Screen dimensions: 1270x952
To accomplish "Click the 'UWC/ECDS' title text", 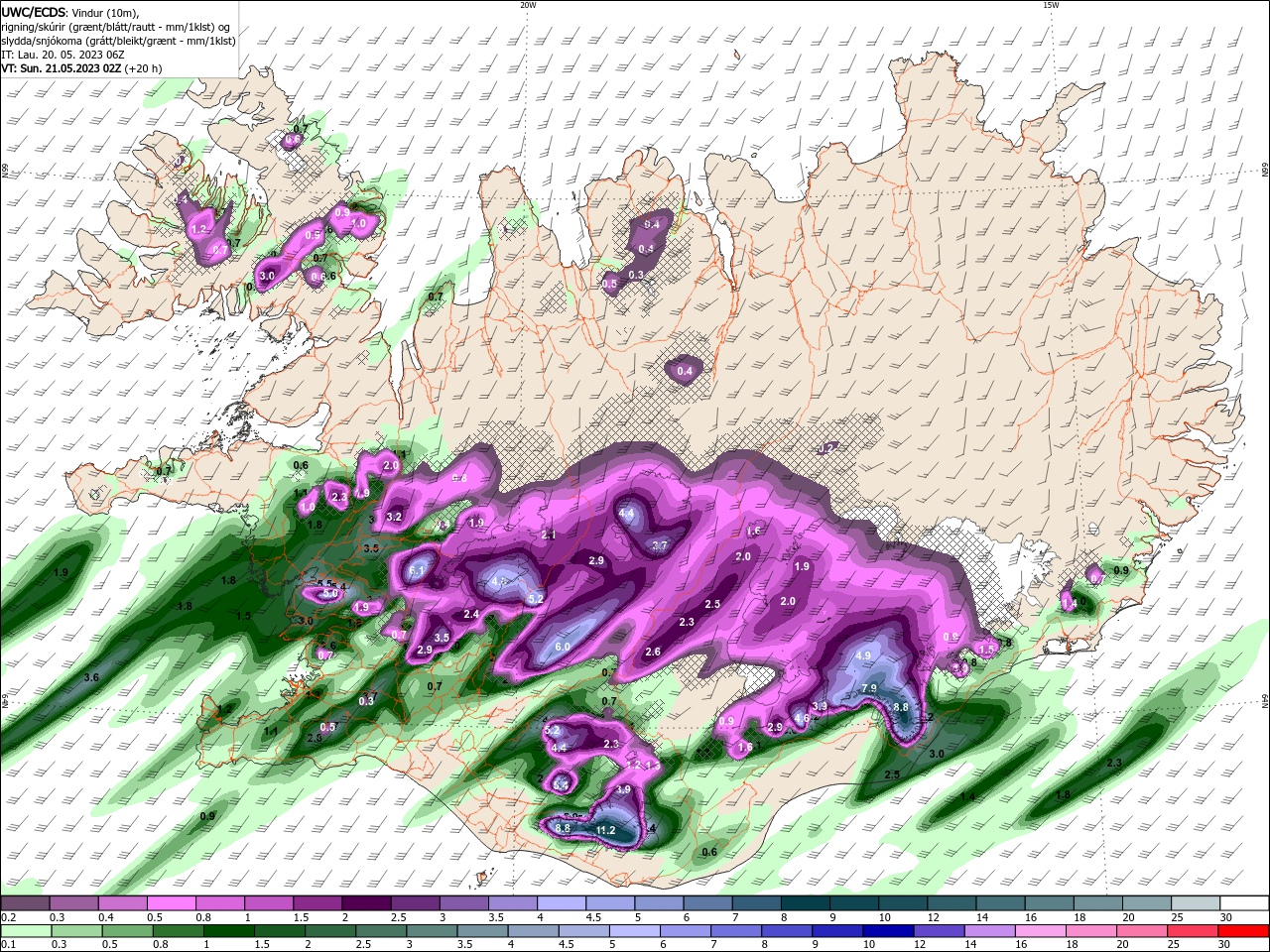I will [x=34, y=11].
